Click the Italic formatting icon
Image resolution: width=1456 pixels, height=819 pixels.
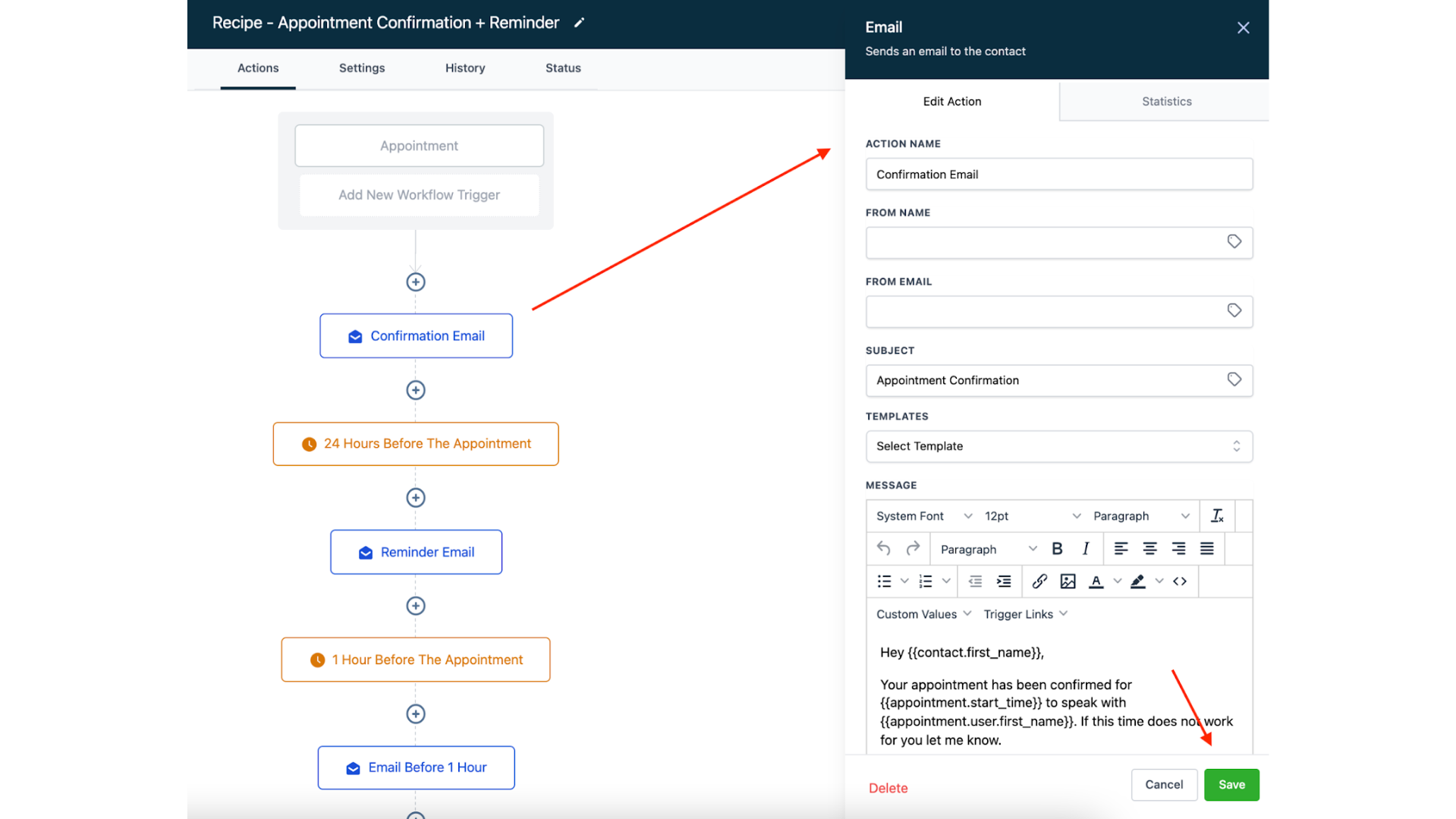click(1086, 549)
